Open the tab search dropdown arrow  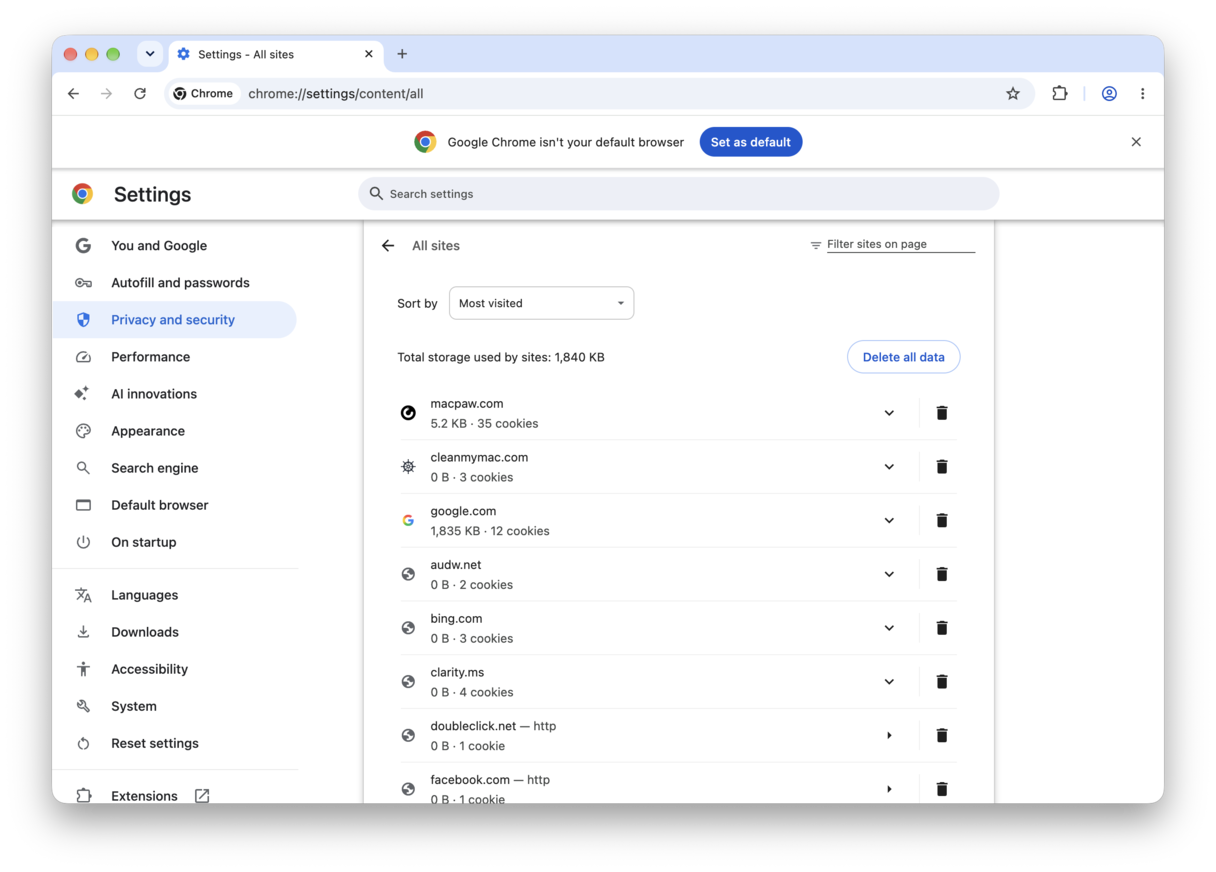(x=150, y=54)
